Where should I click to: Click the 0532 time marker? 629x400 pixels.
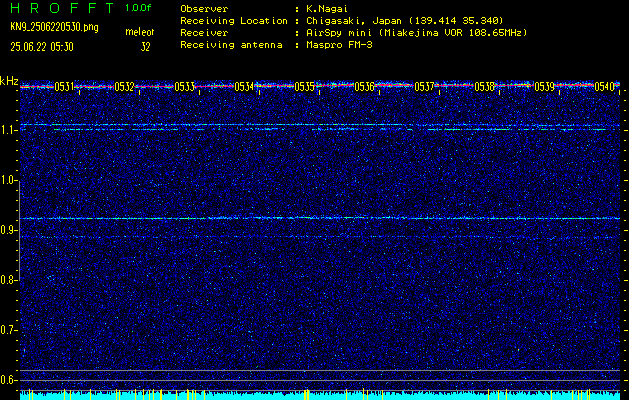point(124,87)
